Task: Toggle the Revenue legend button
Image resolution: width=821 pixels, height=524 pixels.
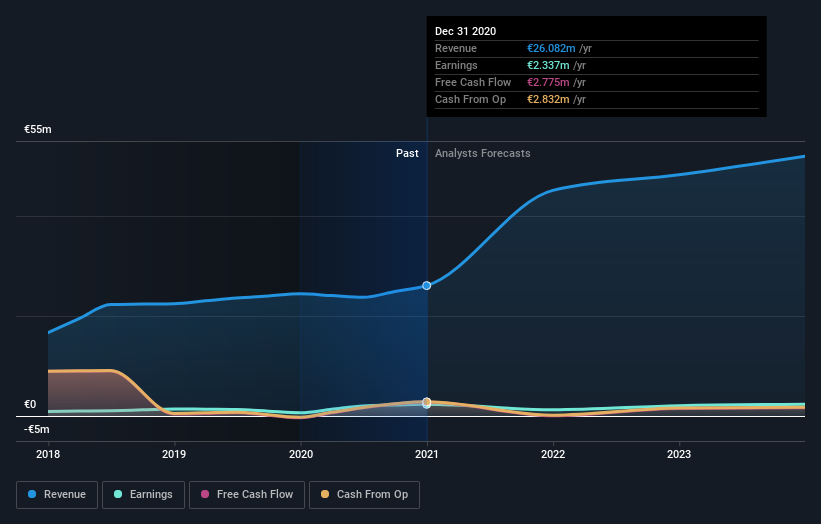Action: pos(57,495)
